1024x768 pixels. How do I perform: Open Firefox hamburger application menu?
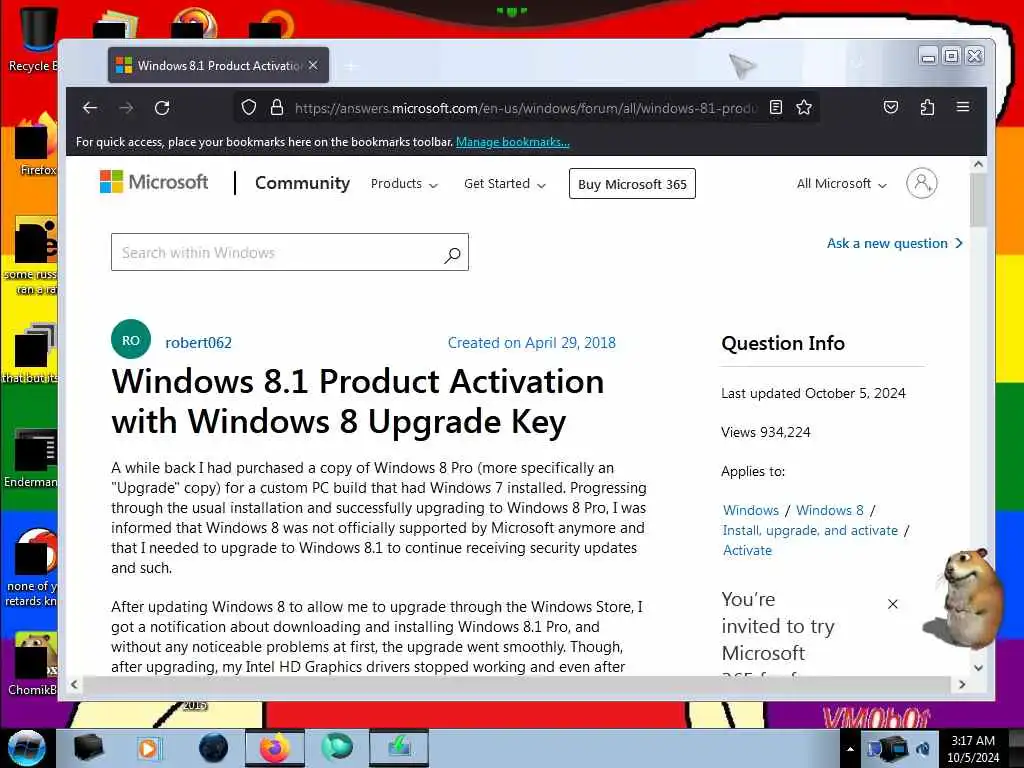pos(963,106)
